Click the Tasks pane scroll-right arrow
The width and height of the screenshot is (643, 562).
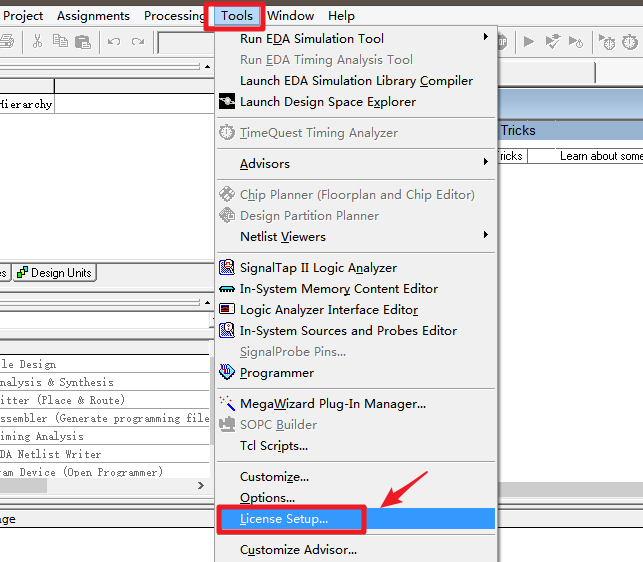201,486
